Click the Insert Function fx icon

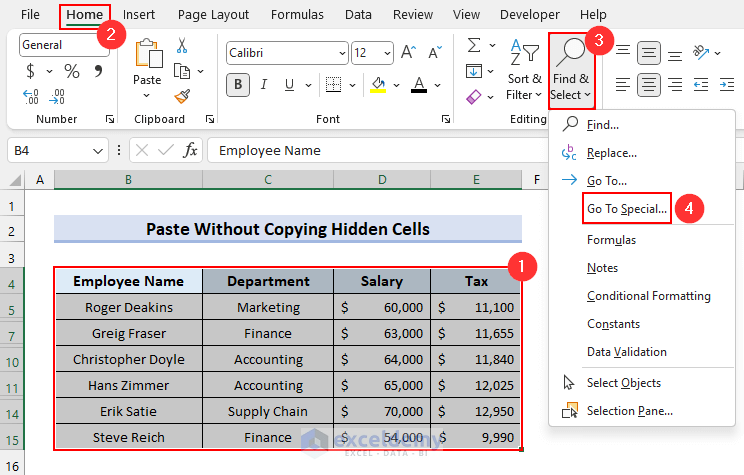(x=189, y=150)
